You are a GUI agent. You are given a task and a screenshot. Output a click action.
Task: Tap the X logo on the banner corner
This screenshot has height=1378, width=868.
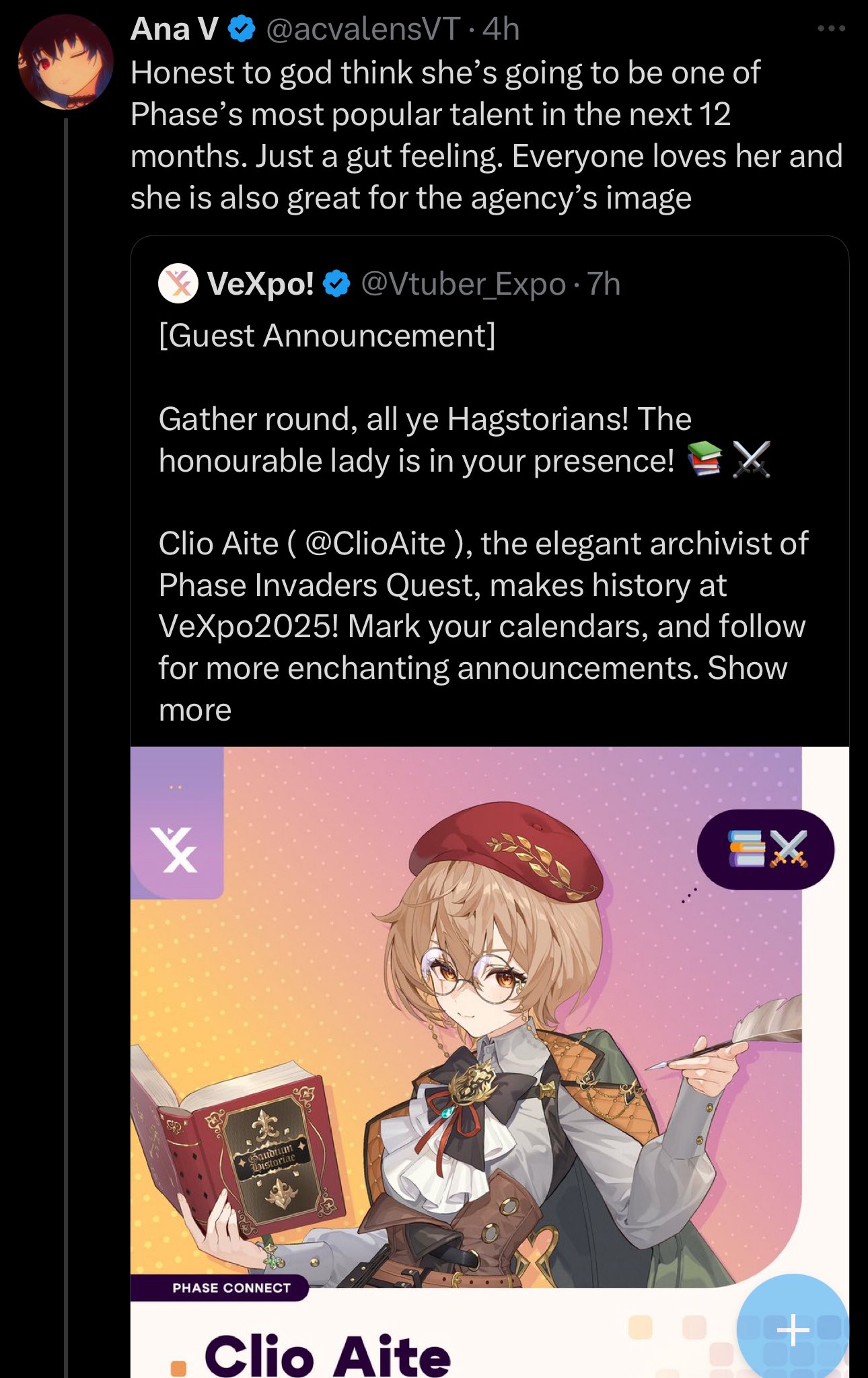pos(175,850)
